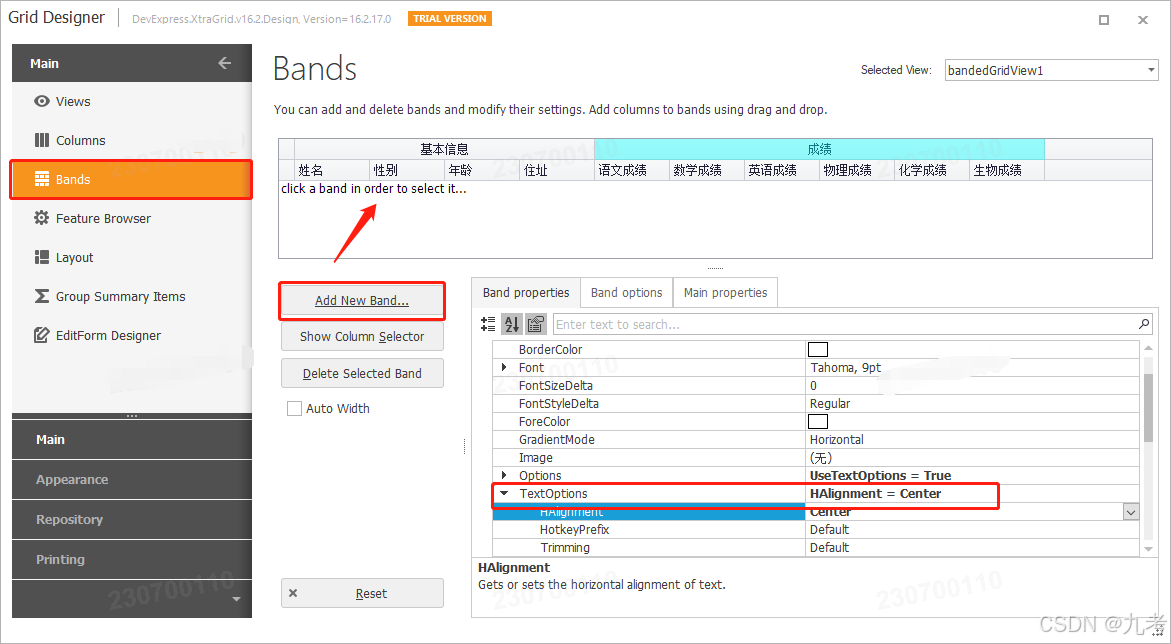1171x644 pixels.
Task: Toggle the BorderColor checkbox
Action: (817, 348)
